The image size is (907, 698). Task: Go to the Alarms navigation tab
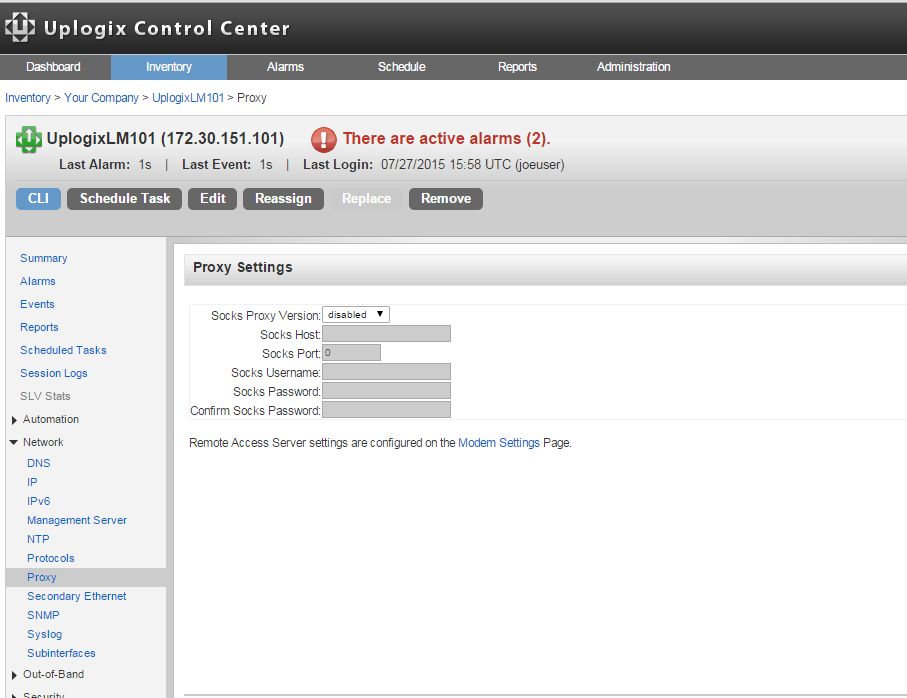click(285, 67)
